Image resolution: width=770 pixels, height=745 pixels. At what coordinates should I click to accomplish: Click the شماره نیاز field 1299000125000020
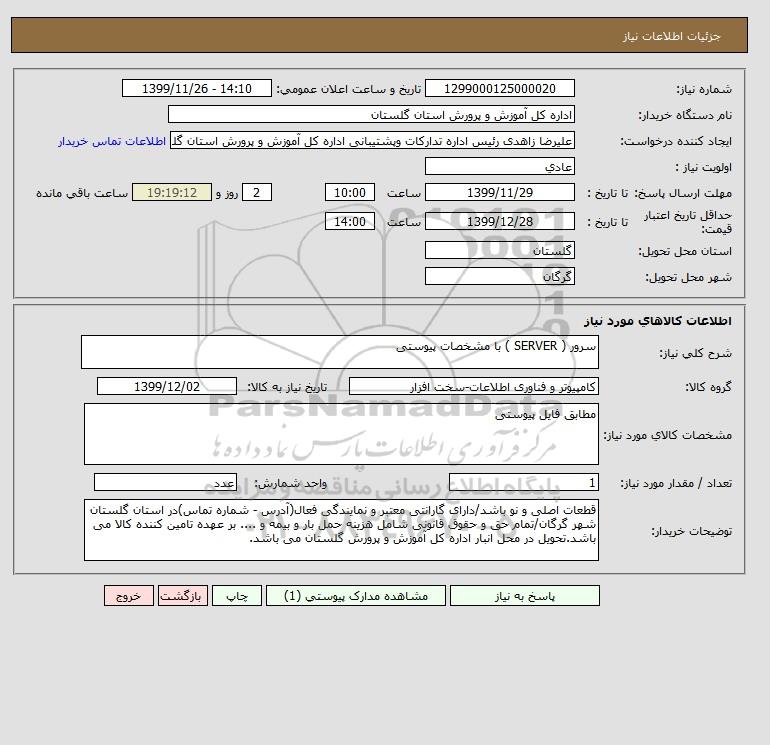pos(499,88)
